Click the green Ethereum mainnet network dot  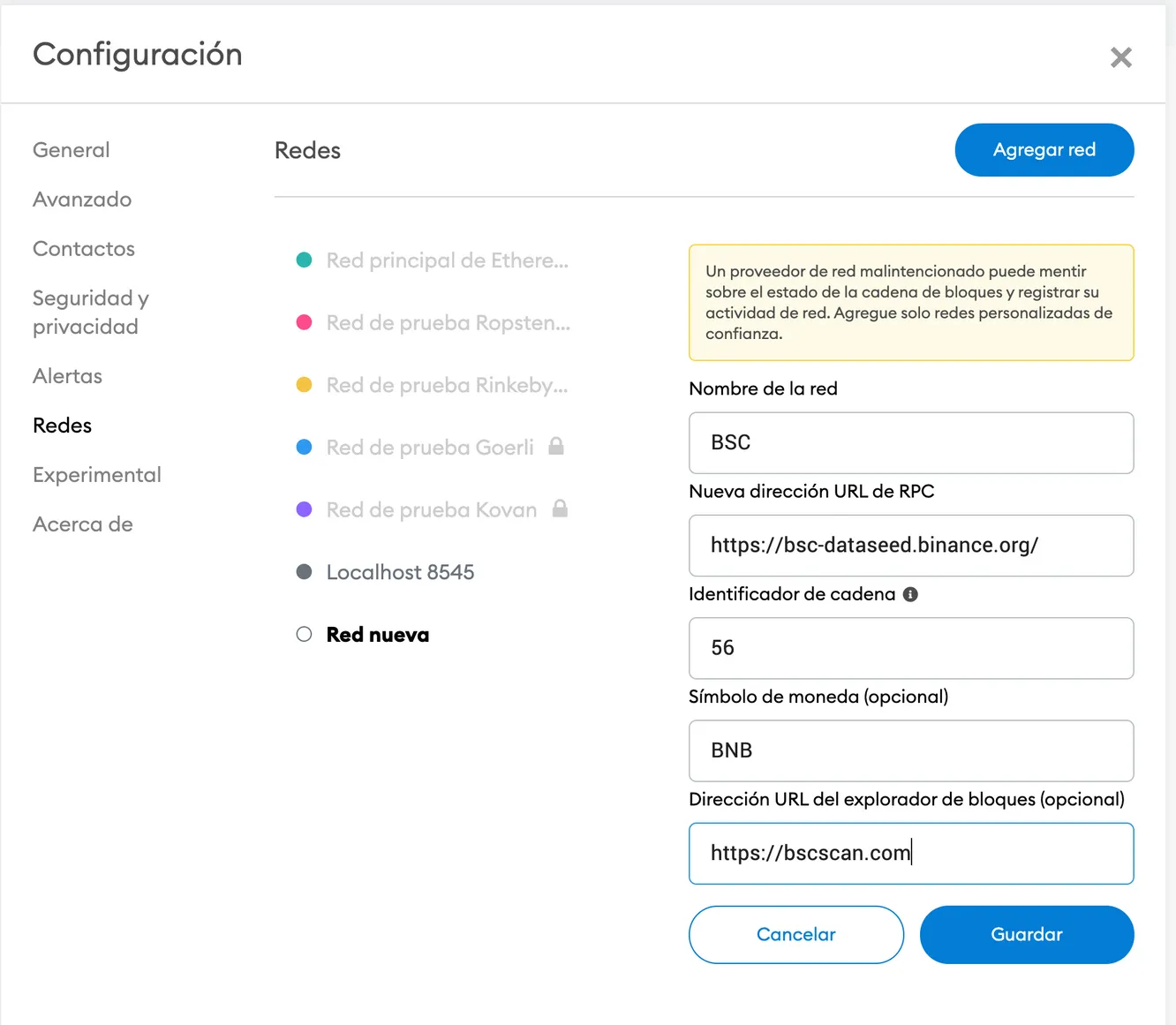coord(304,260)
